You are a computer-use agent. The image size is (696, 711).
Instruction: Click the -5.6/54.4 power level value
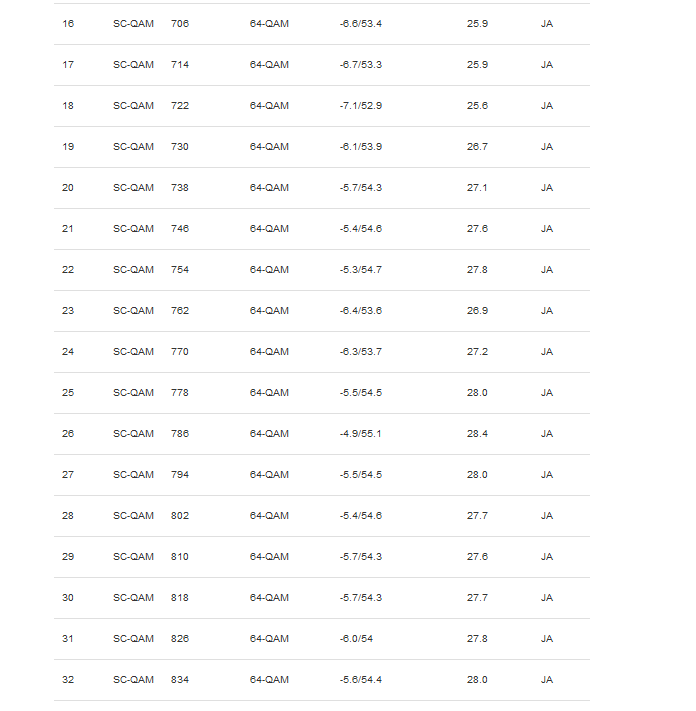tap(361, 679)
